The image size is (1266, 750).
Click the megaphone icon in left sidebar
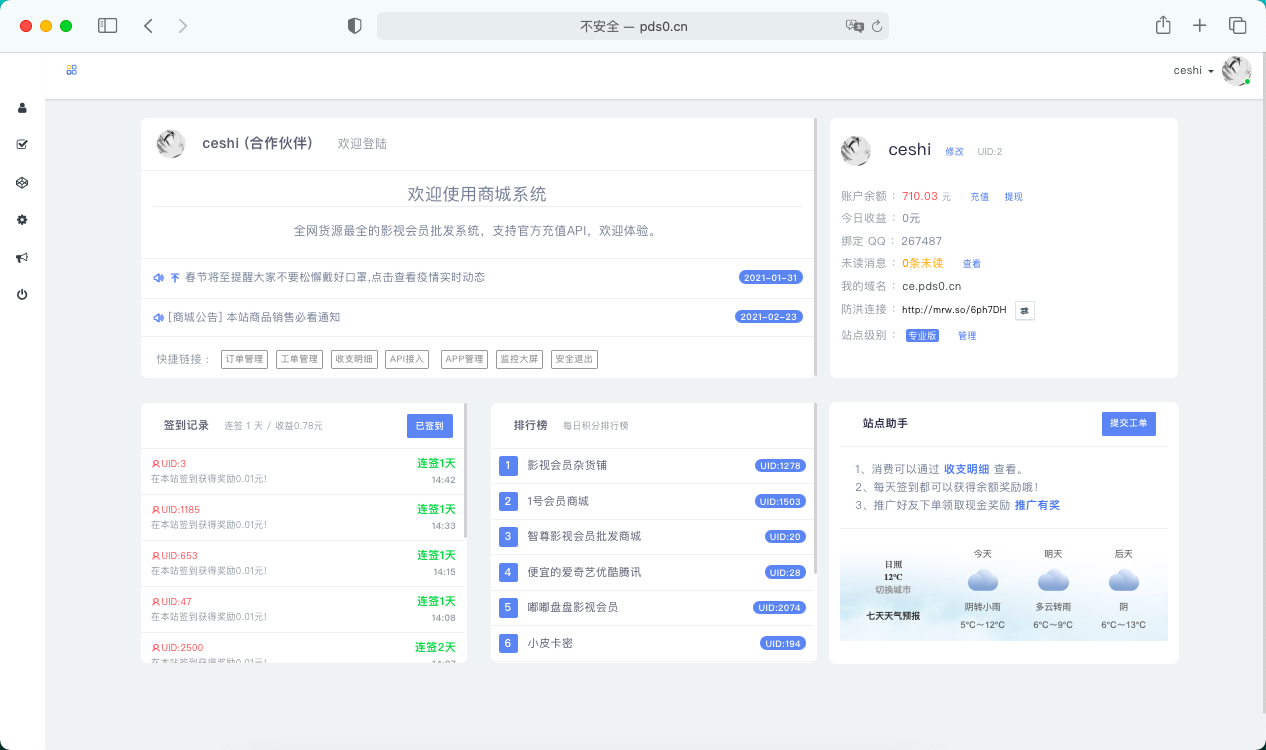coord(22,258)
